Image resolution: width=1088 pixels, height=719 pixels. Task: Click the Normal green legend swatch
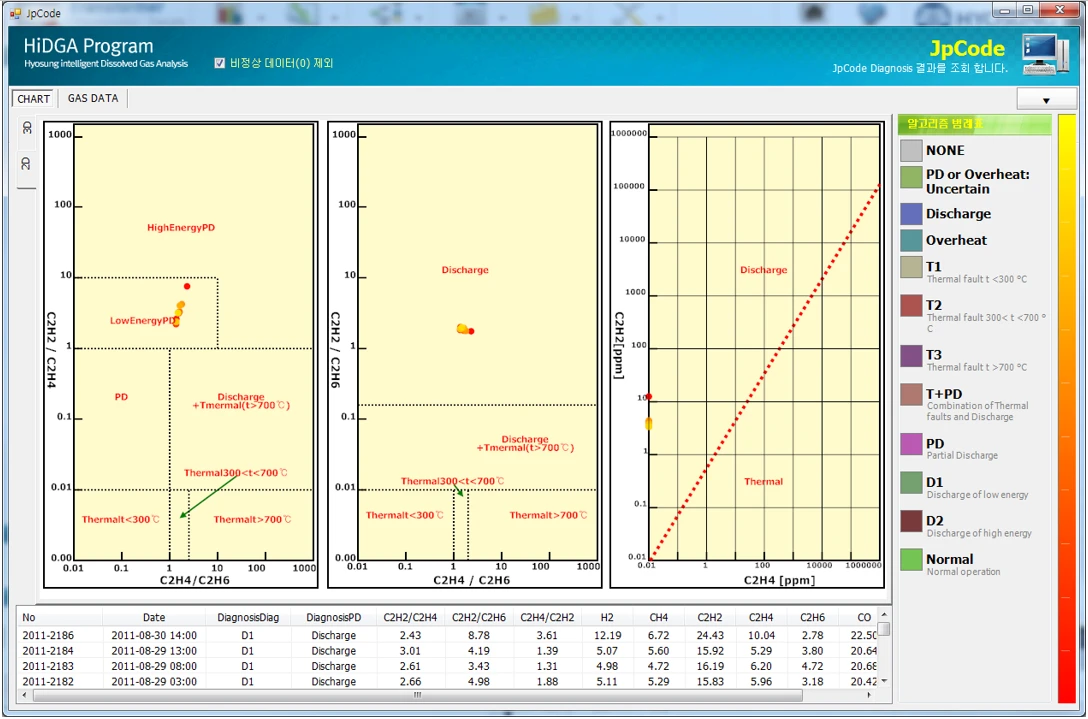[911, 560]
